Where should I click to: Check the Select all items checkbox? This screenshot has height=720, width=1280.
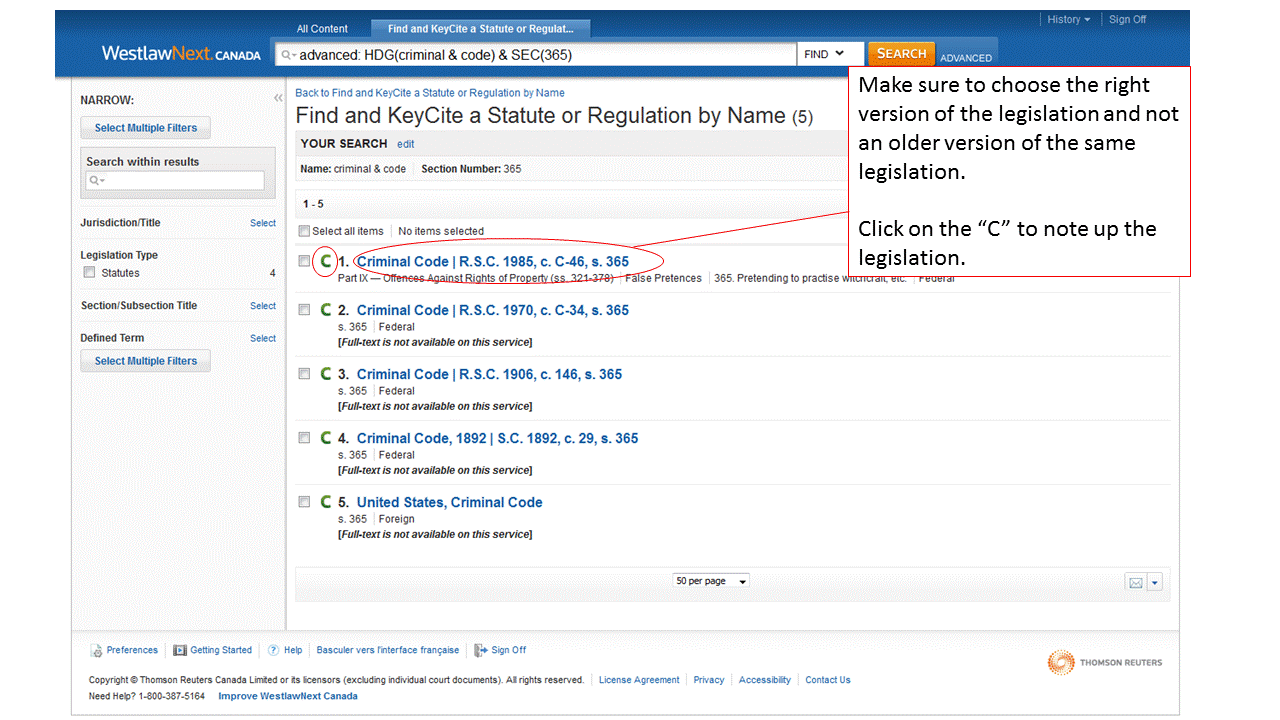304,231
